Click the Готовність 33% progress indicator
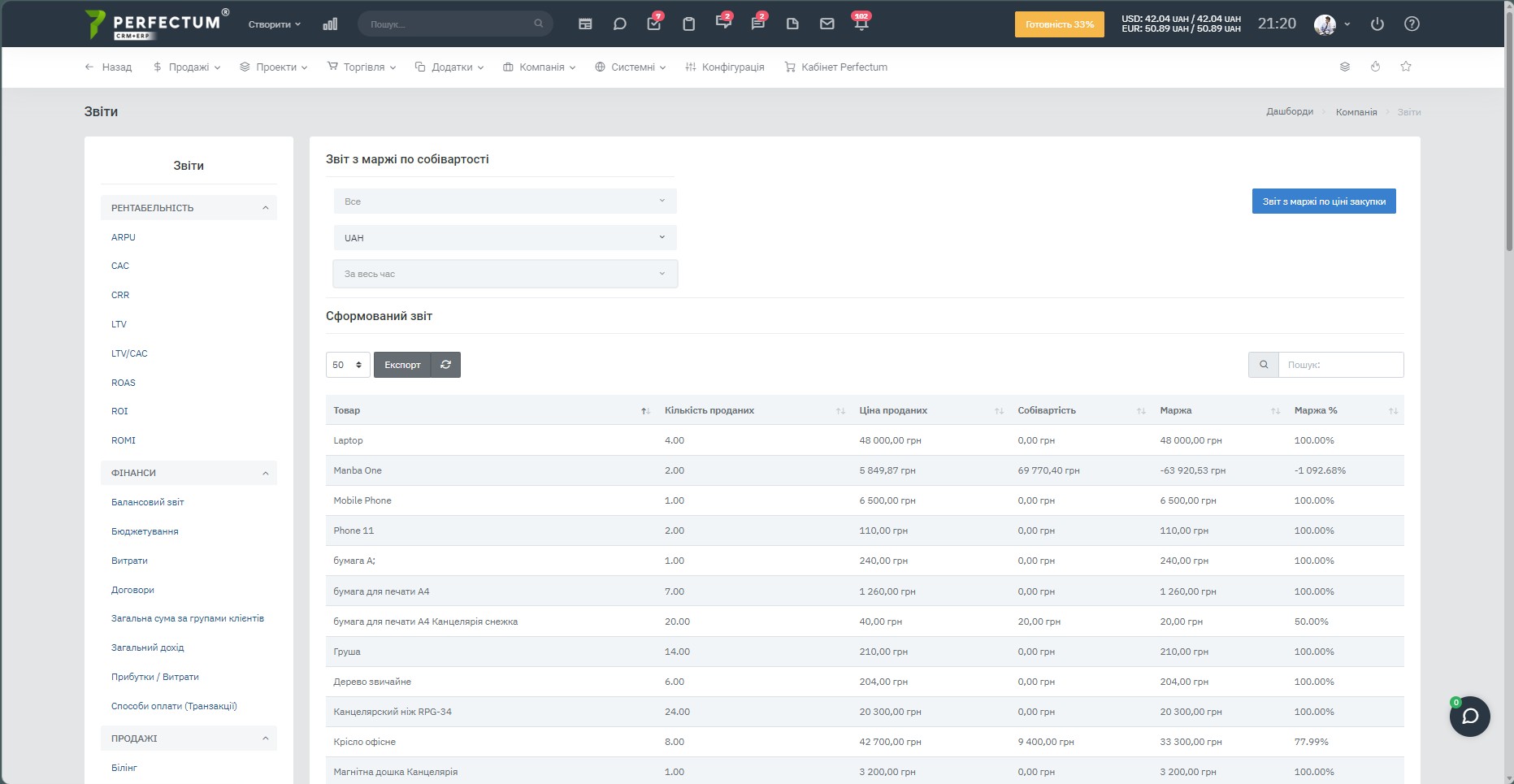The width and height of the screenshot is (1514, 784). [x=1060, y=24]
